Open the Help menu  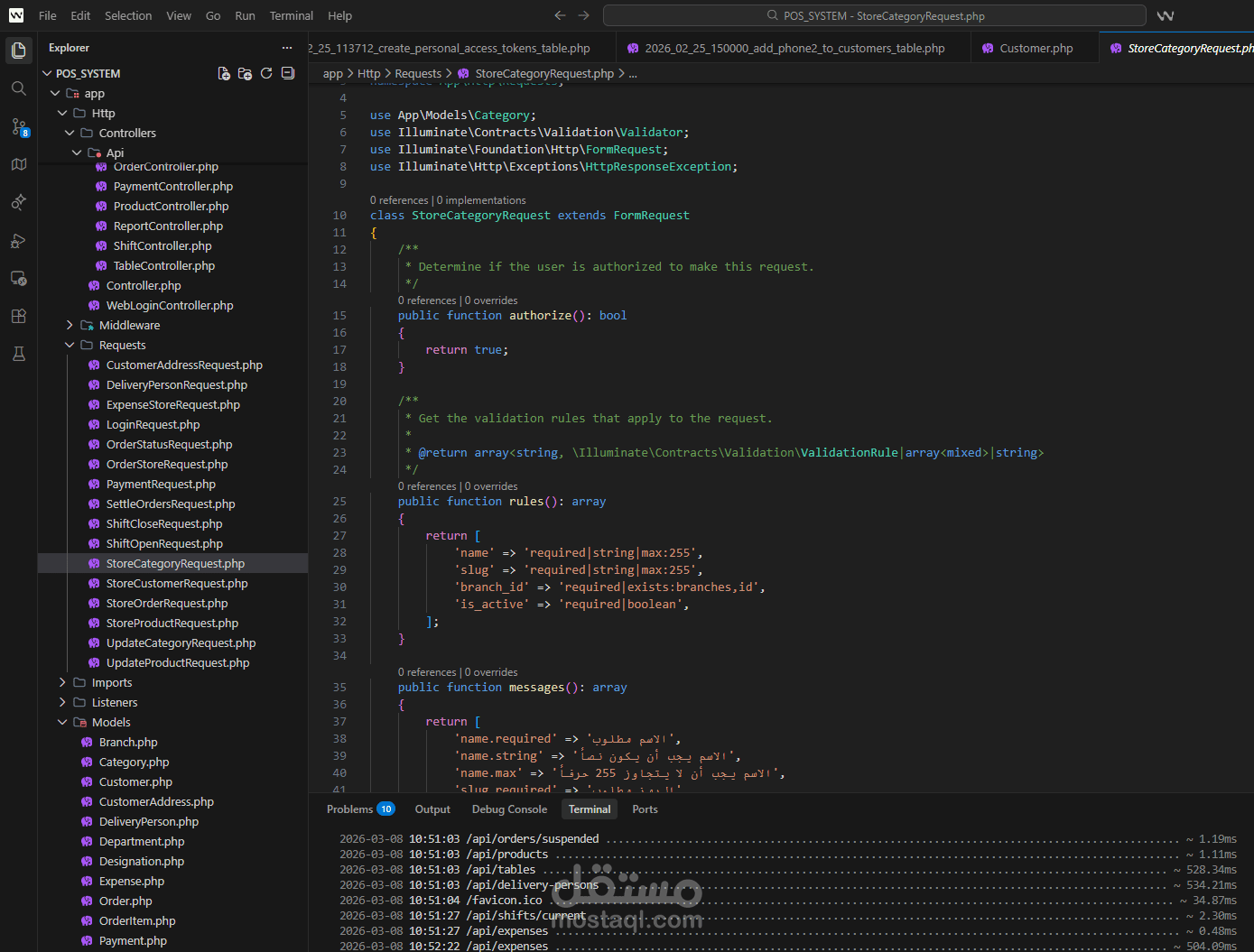click(x=340, y=15)
